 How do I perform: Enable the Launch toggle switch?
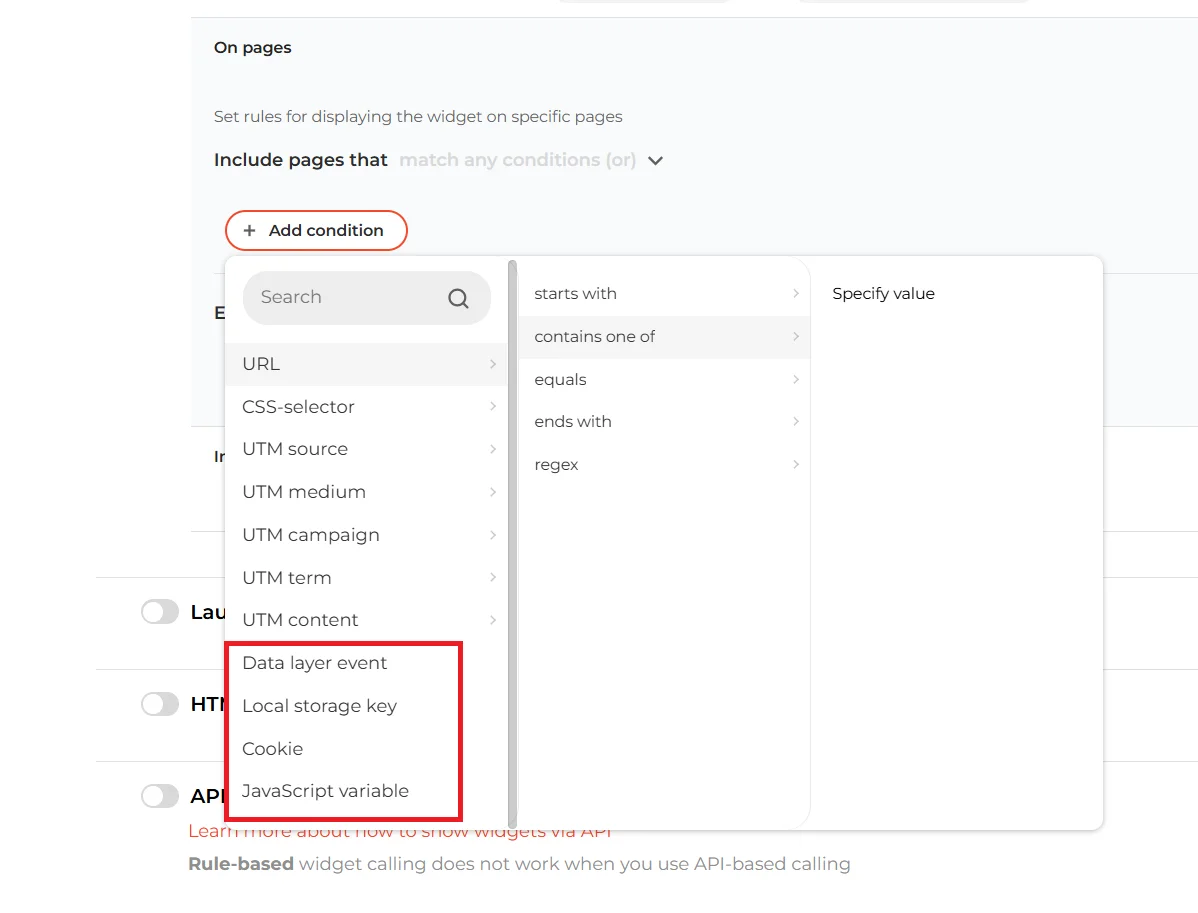coord(159,611)
